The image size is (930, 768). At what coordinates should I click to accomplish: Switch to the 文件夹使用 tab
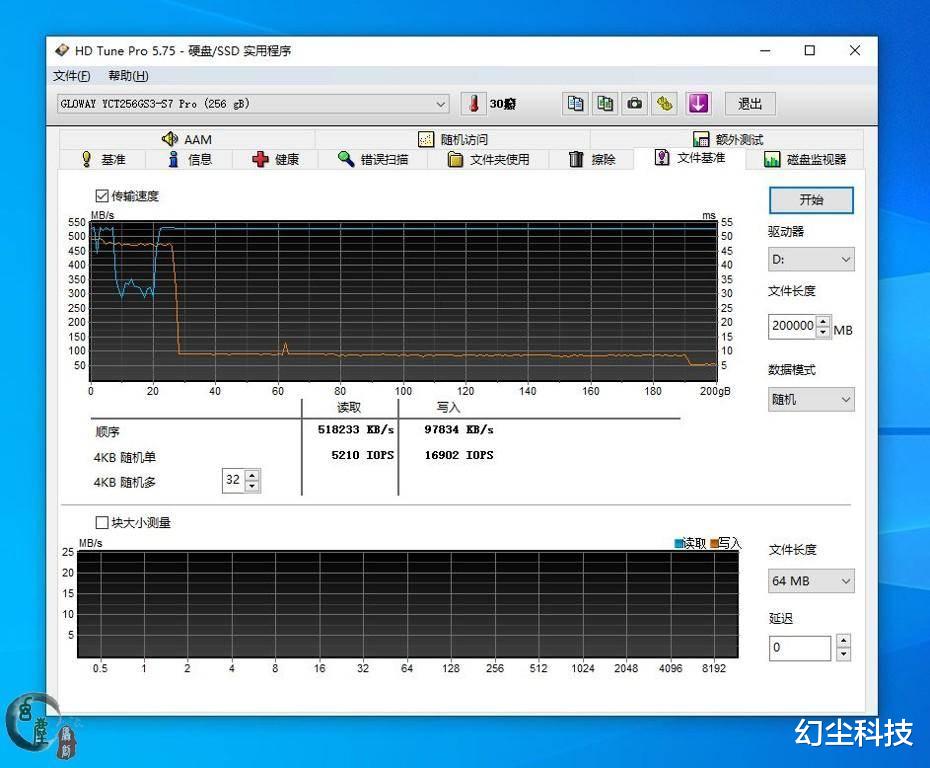click(488, 160)
